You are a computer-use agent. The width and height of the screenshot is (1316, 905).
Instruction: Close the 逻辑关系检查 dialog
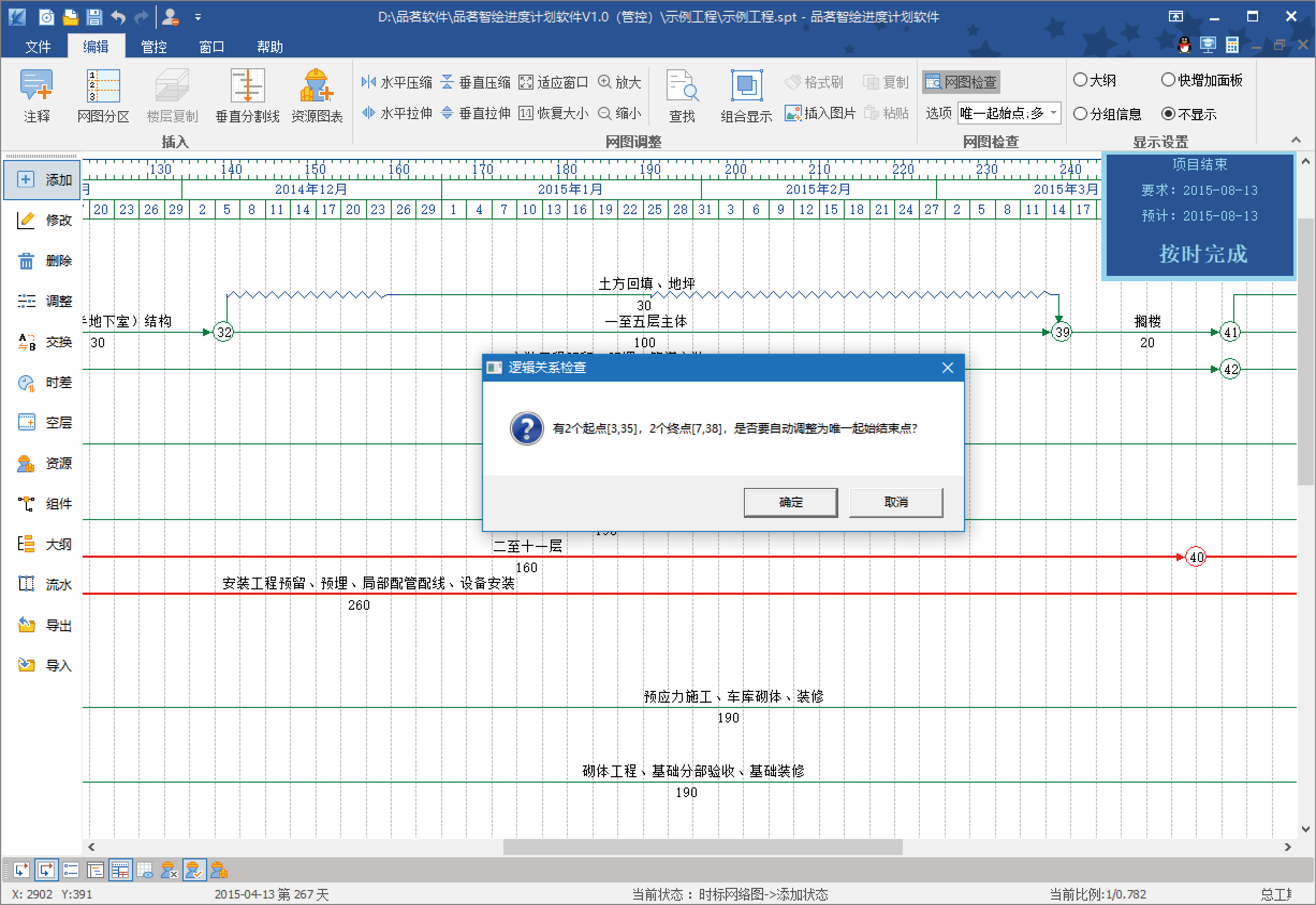[947, 368]
